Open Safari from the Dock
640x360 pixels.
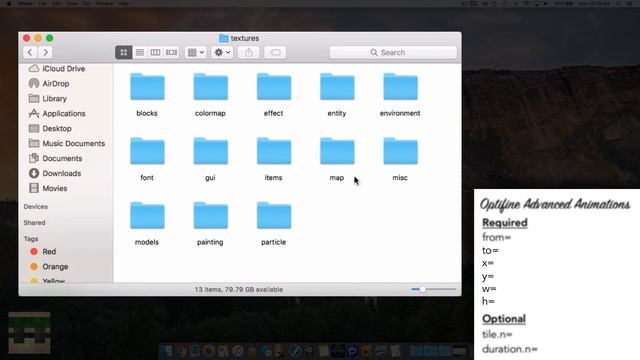[295, 351]
